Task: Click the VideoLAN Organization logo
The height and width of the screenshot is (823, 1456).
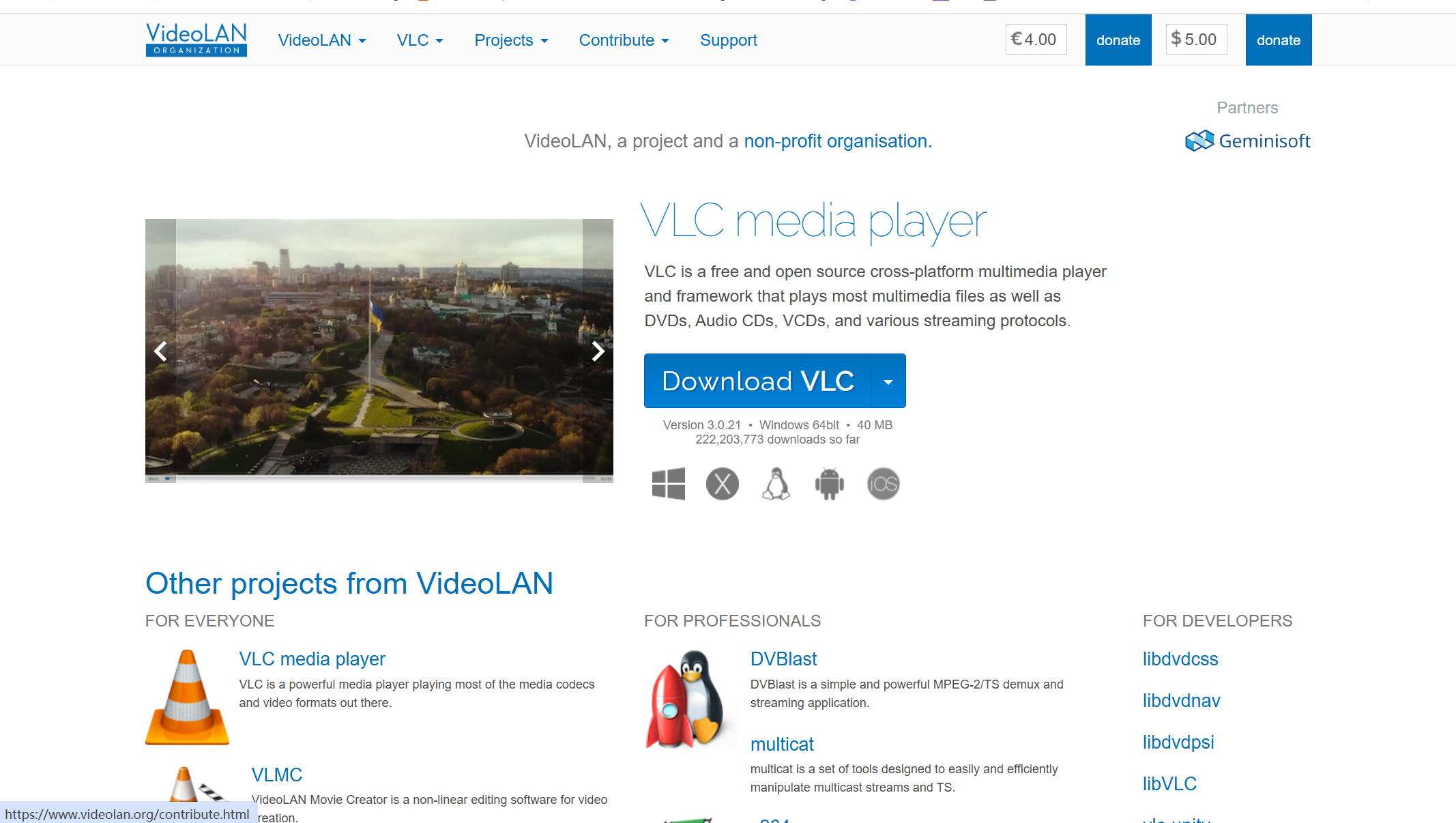Action: tap(196, 40)
